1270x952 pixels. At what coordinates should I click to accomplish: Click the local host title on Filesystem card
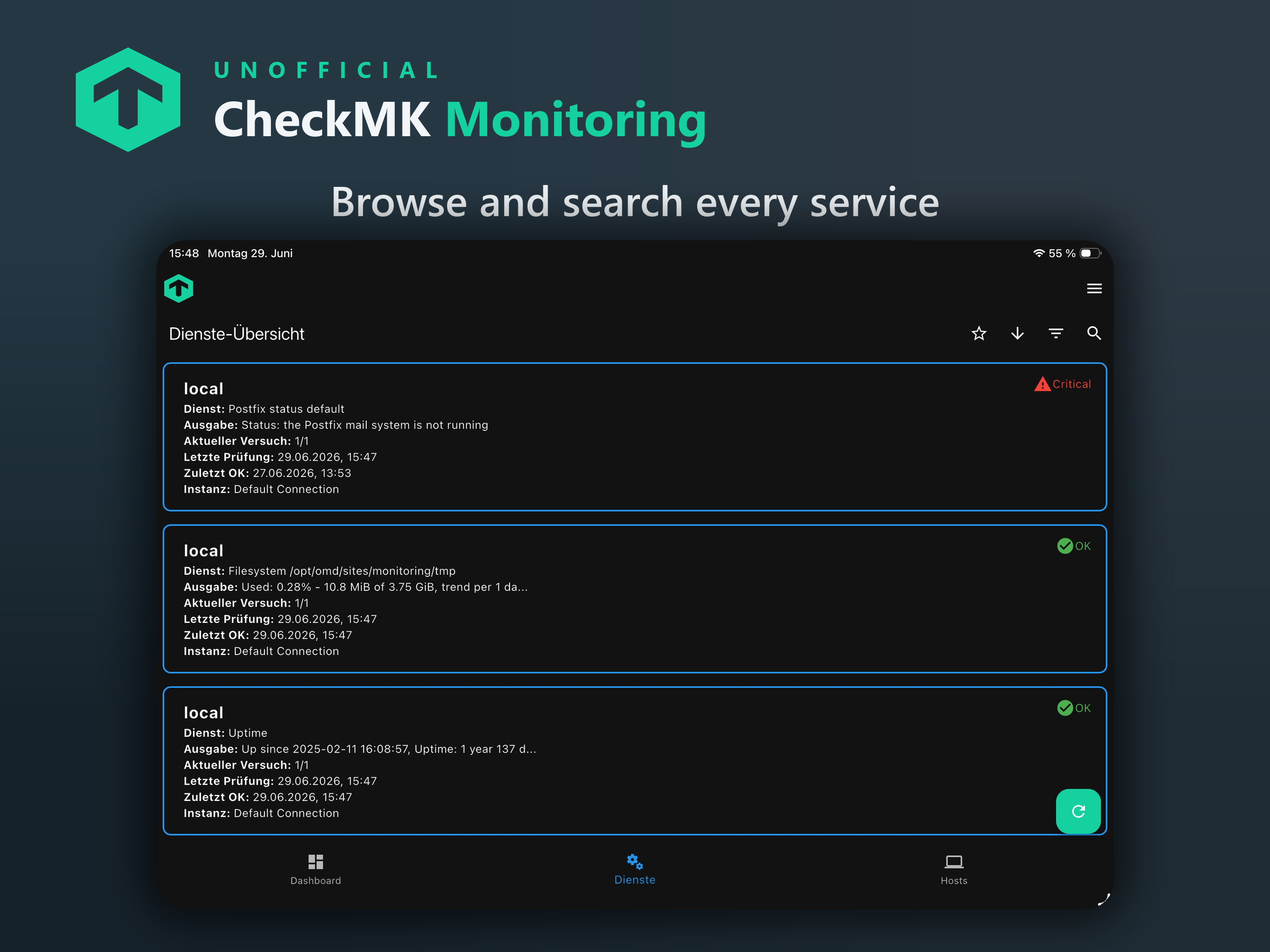203,551
